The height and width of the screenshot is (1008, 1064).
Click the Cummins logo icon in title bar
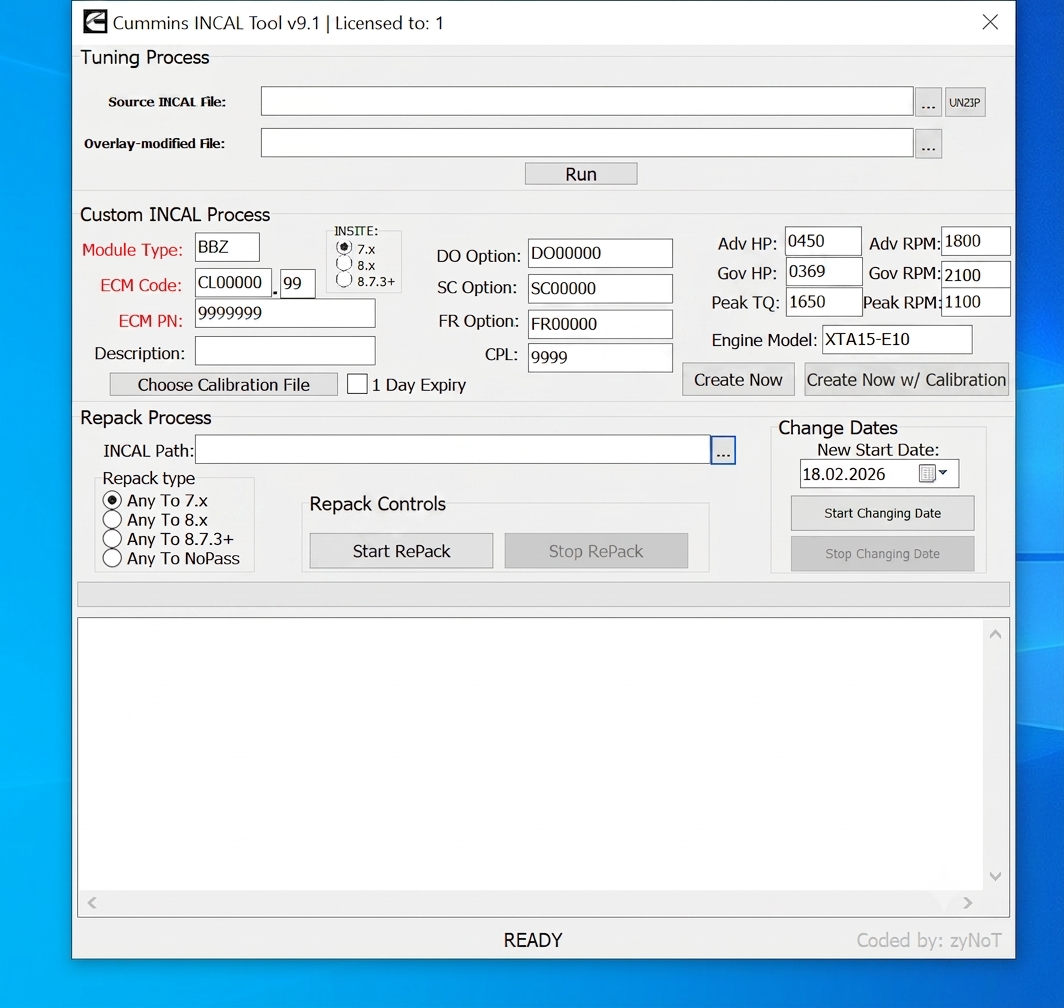[95, 22]
